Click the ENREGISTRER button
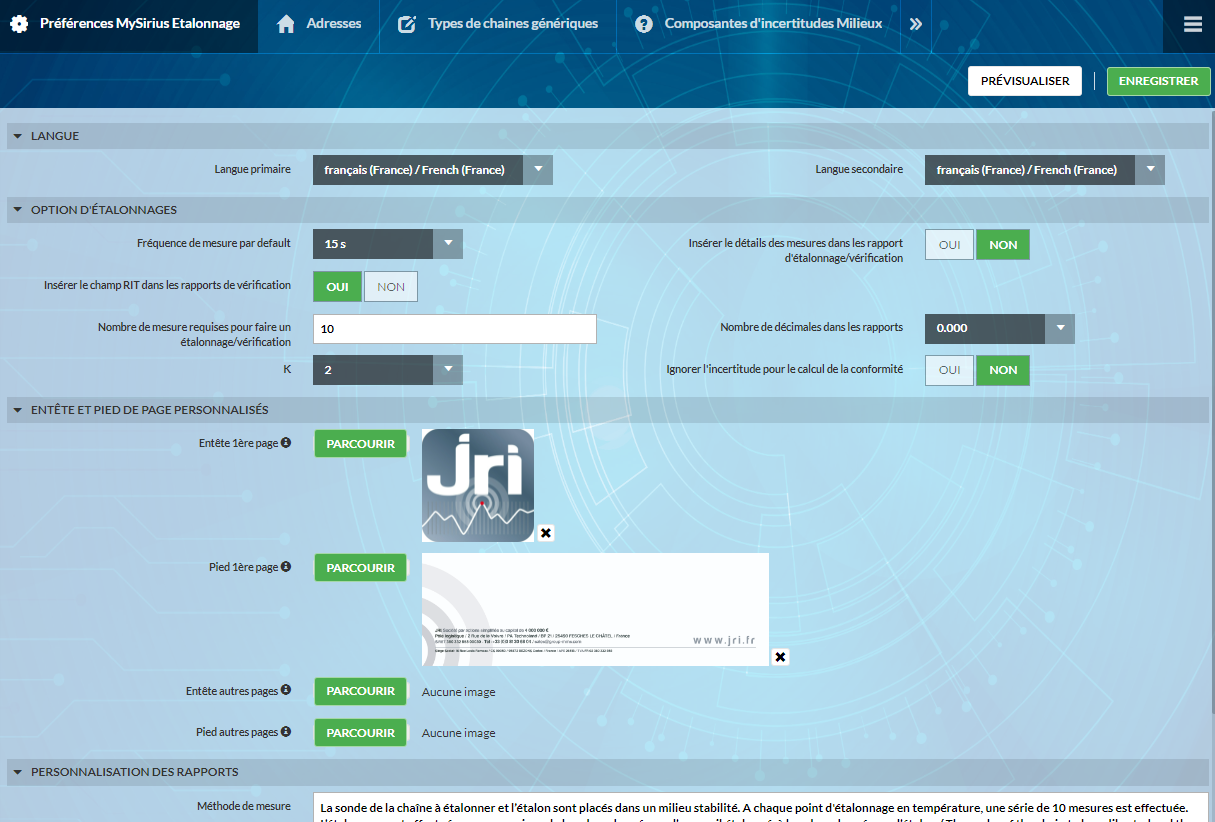The height and width of the screenshot is (822, 1215). [x=1159, y=81]
